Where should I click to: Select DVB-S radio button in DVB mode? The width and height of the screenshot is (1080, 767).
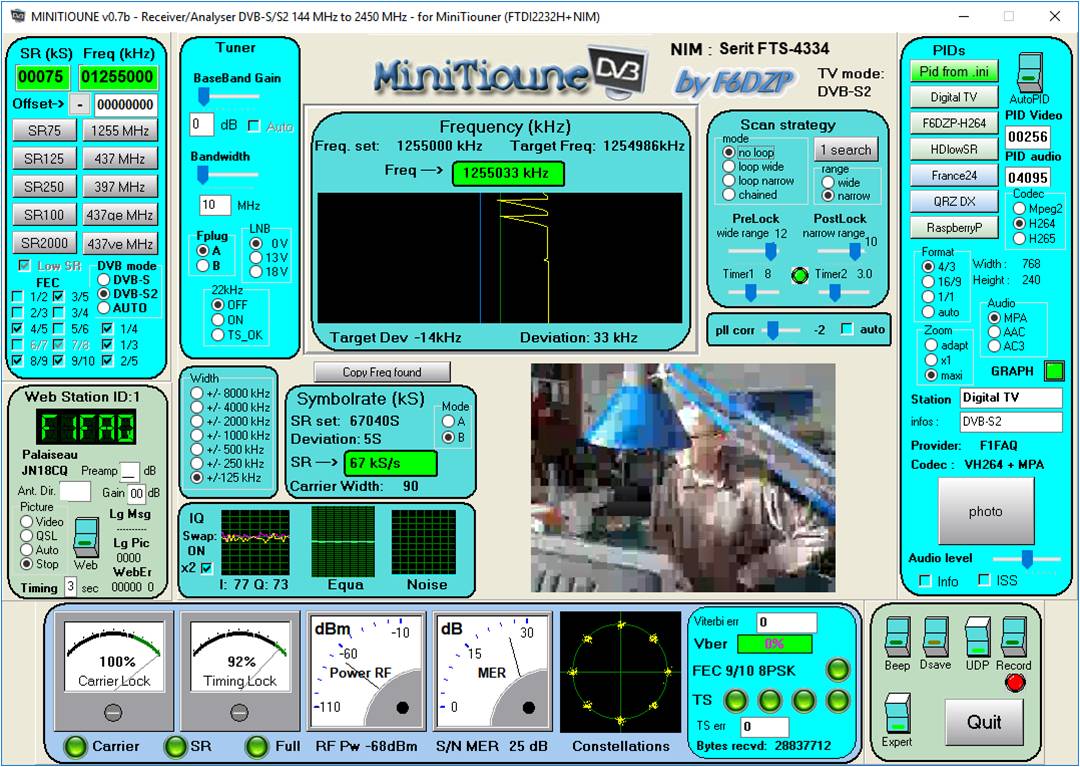[104, 280]
